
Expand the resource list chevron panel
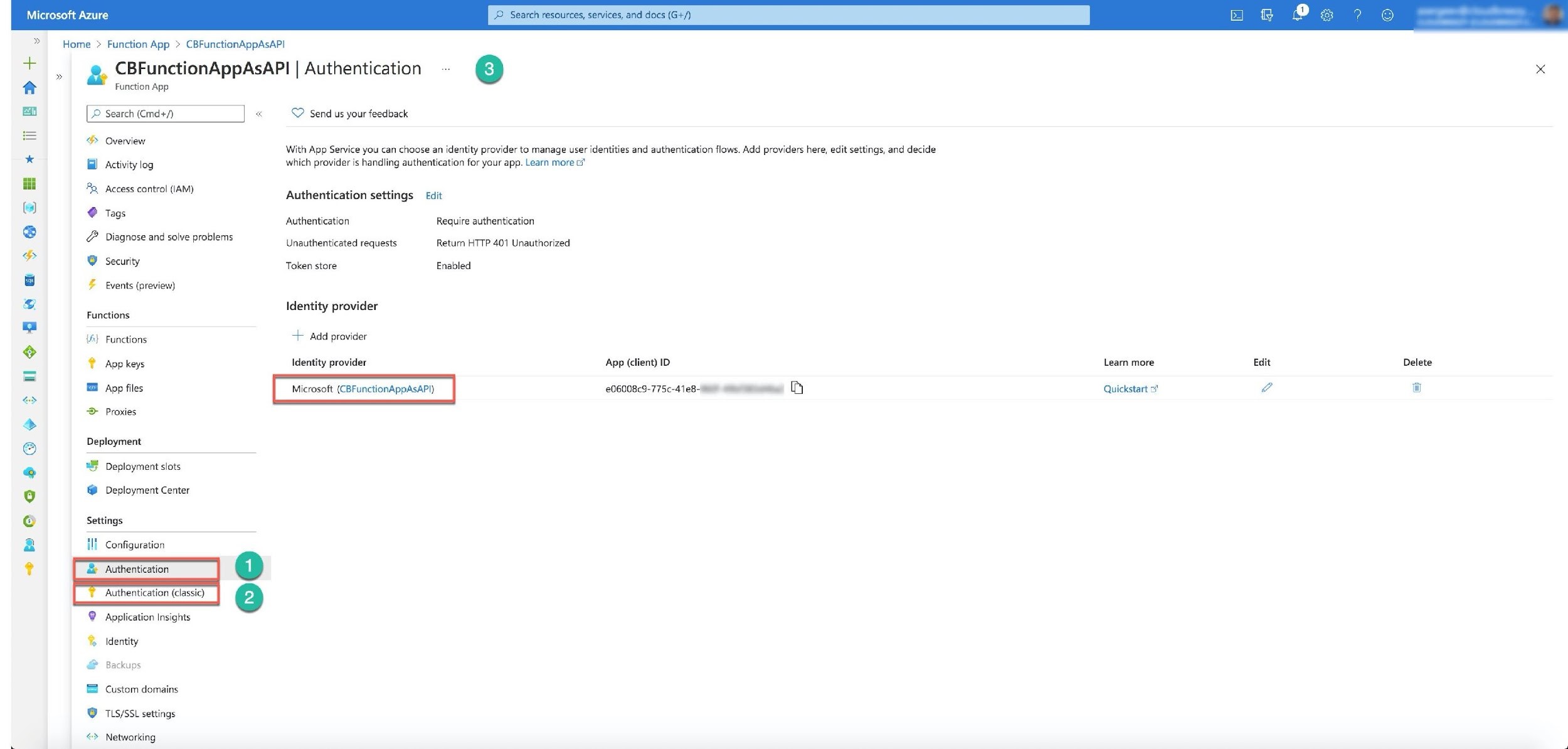pyautogui.click(x=59, y=77)
